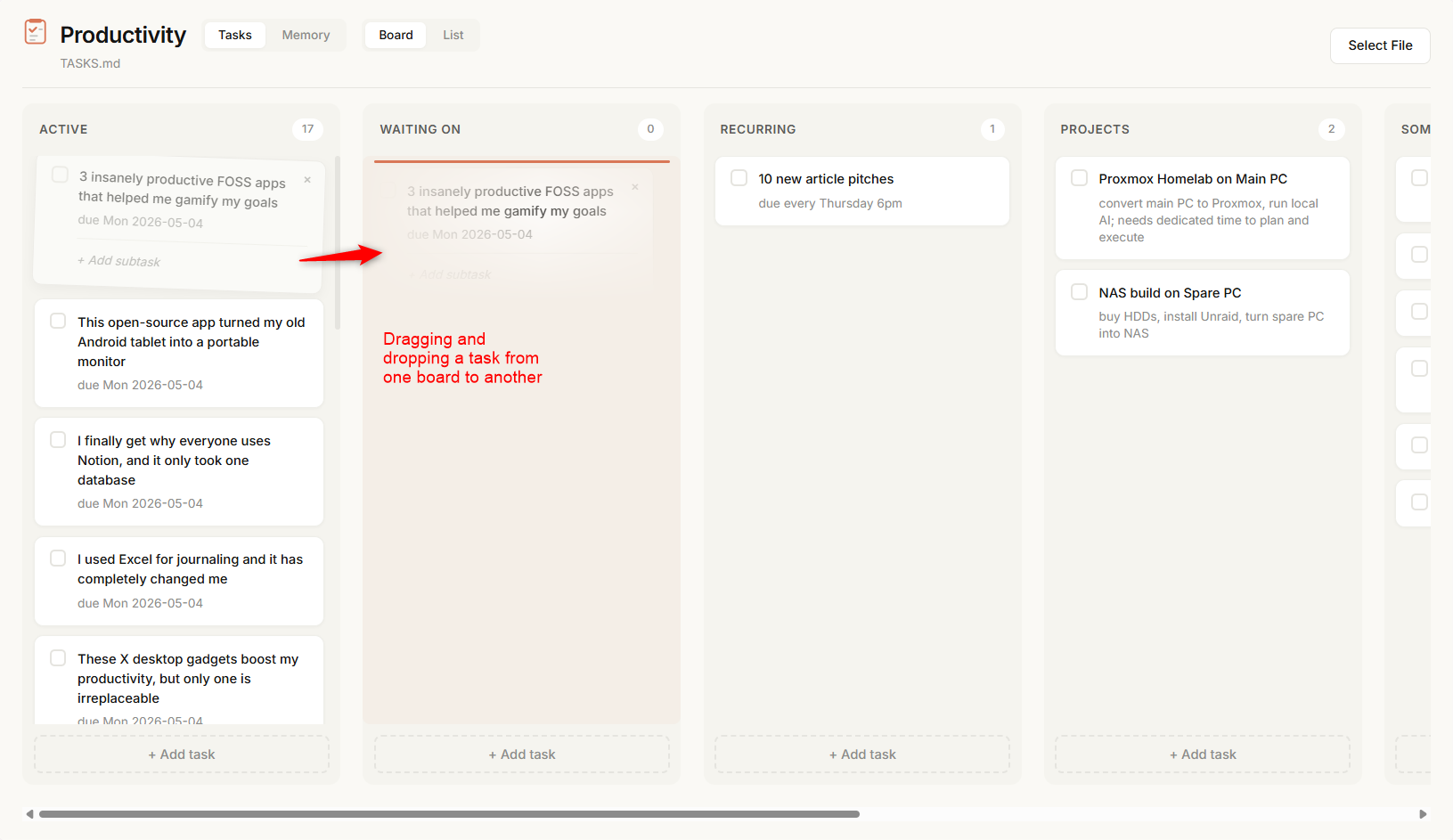The height and width of the screenshot is (840, 1453).
Task: Switch to the Memory tab
Action: [306, 35]
